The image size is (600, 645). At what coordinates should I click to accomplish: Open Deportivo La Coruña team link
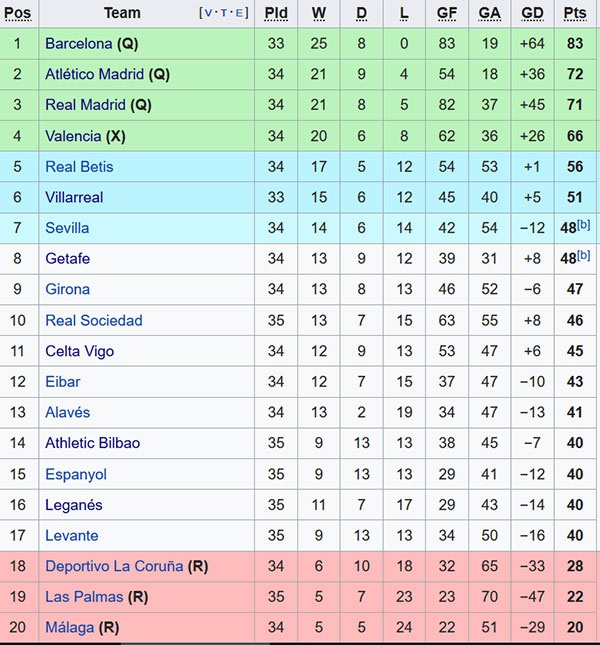[x=114, y=566]
